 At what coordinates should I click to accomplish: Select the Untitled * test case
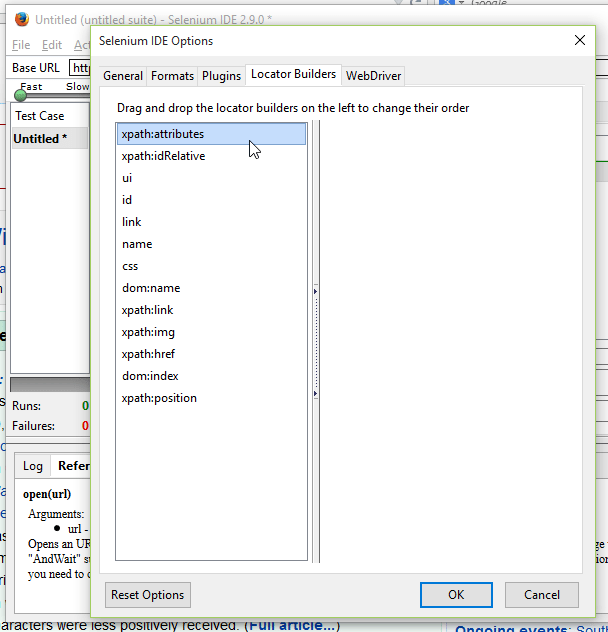click(50, 139)
